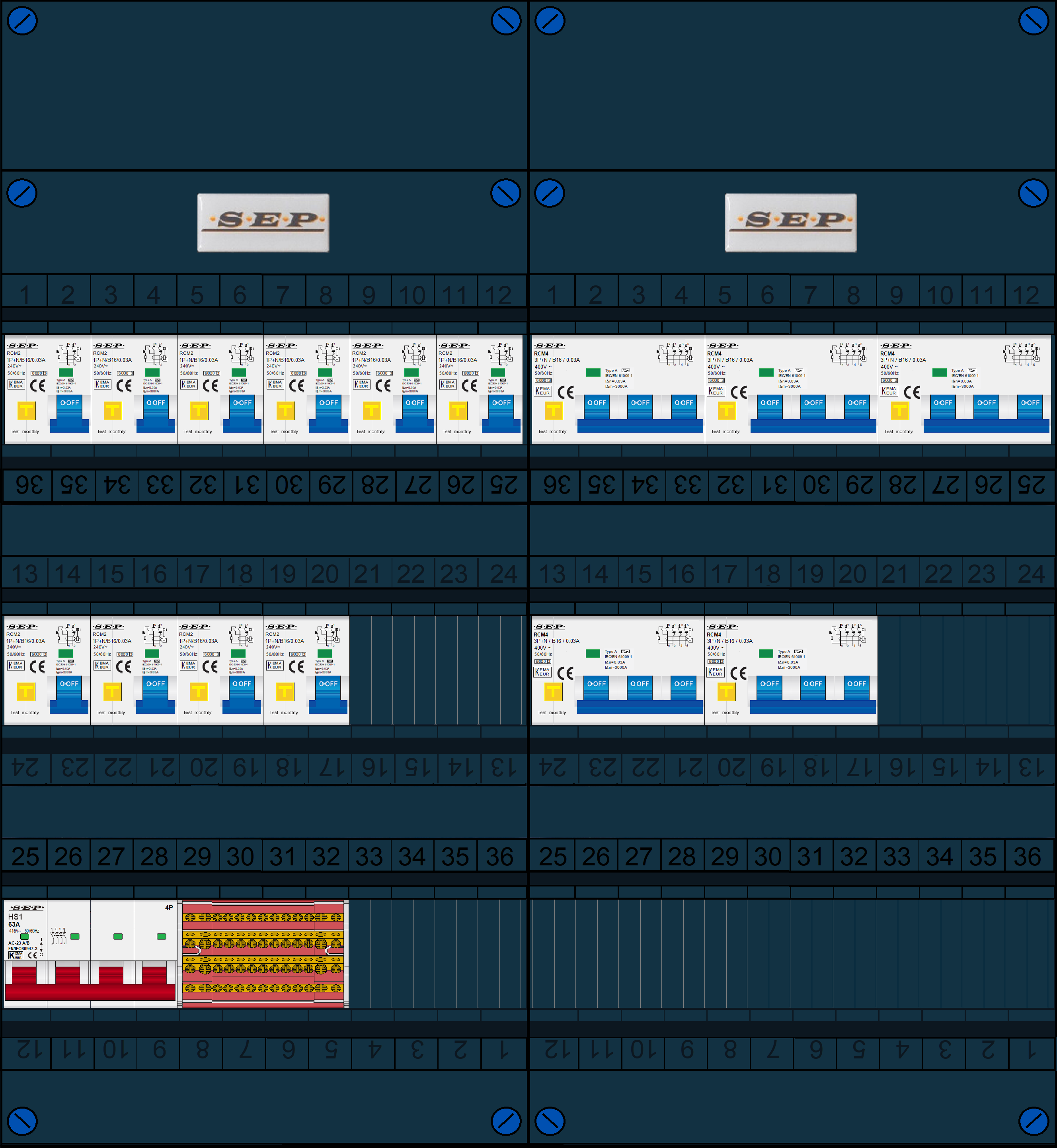Push the yellow T test button under slot 5, left panel

tap(199, 410)
